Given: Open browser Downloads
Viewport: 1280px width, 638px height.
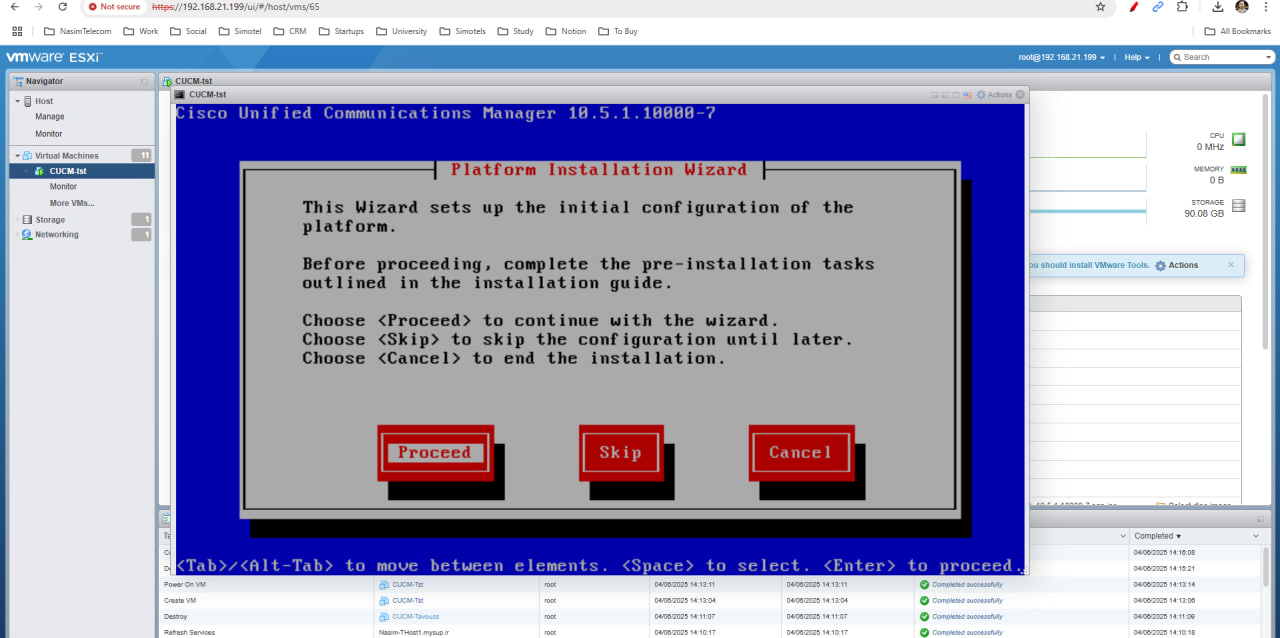Looking at the screenshot, I should [1217, 7].
